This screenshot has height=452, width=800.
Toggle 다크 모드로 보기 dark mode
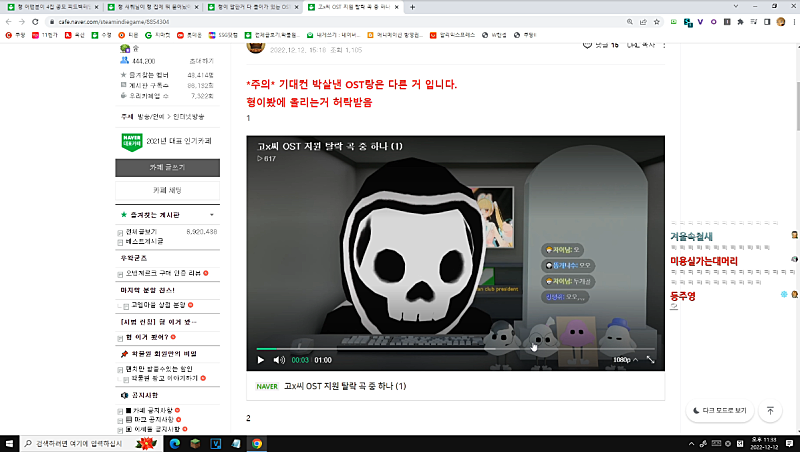point(720,410)
